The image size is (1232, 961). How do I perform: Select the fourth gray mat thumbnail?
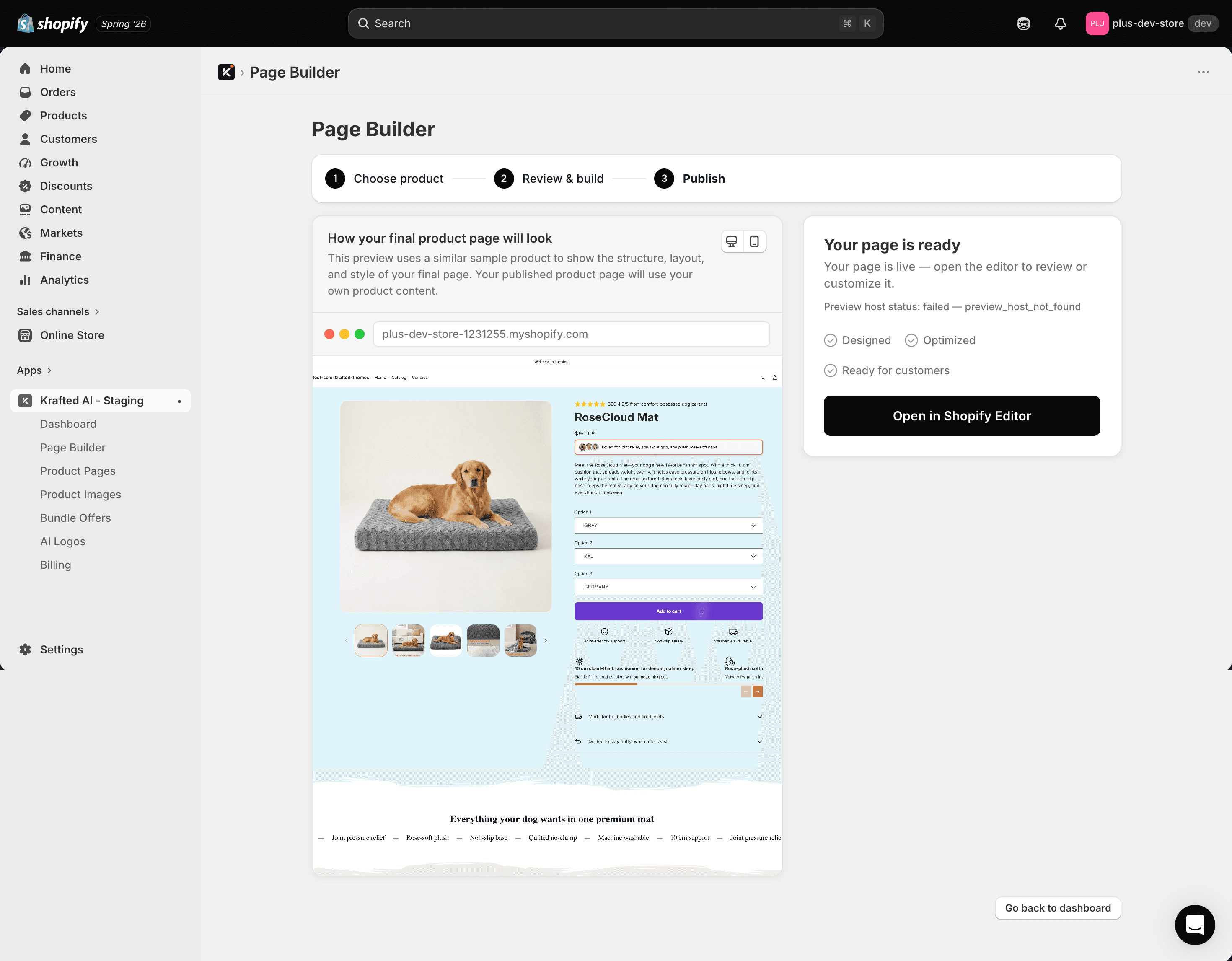click(484, 640)
